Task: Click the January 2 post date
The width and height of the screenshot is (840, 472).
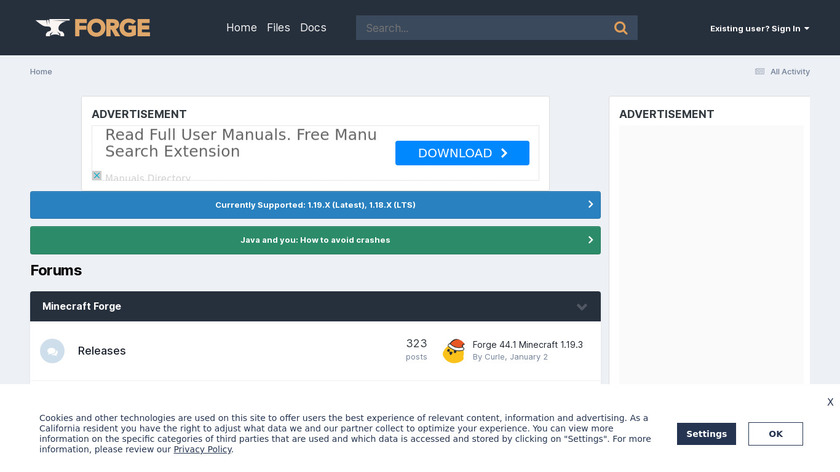Action: click(x=529, y=357)
